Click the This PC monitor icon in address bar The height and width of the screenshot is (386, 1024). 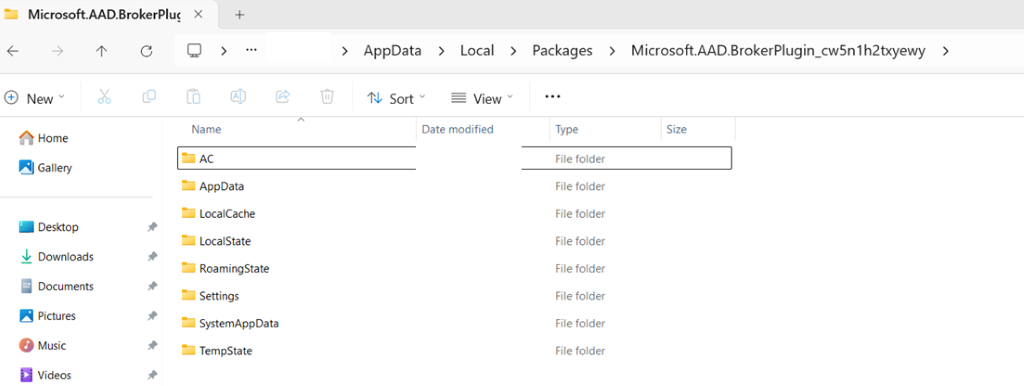(193, 50)
